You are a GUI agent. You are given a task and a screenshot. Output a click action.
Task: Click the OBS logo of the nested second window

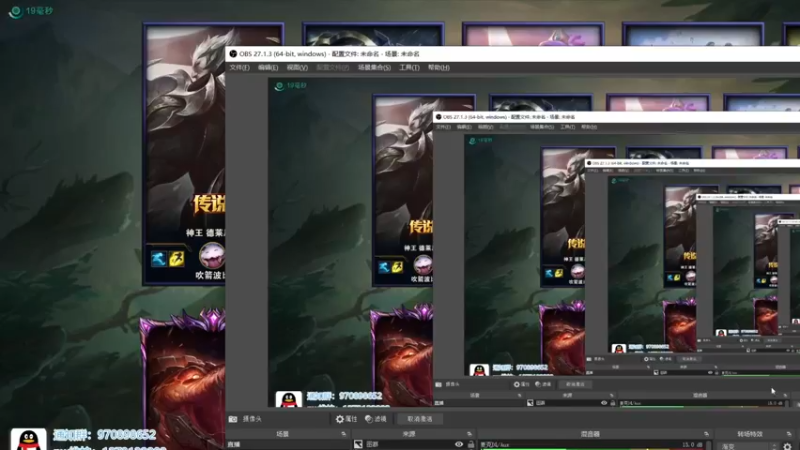[438, 117]
